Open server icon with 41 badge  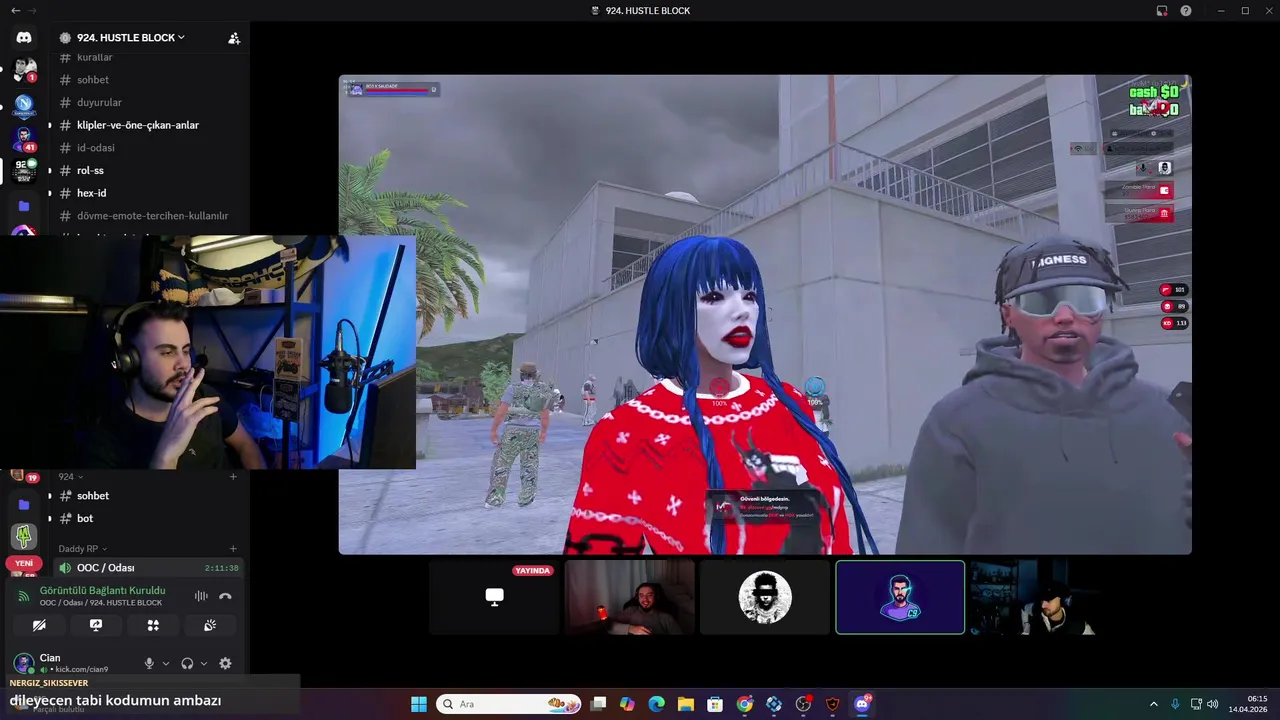pos(24,137)
